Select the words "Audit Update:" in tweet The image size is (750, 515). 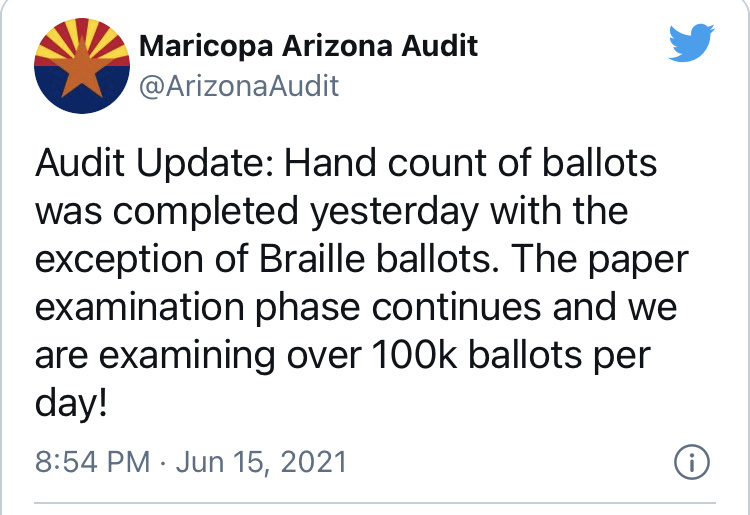[x=154, y=164]
